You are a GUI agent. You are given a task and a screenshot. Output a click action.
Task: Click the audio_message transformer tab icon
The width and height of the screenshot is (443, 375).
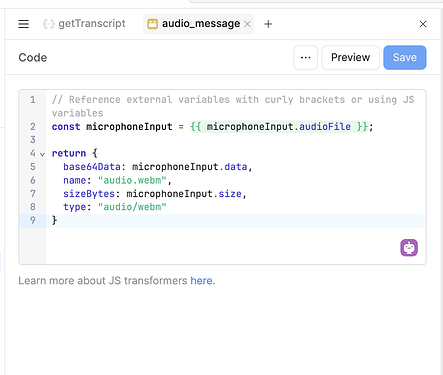(152, 24)
